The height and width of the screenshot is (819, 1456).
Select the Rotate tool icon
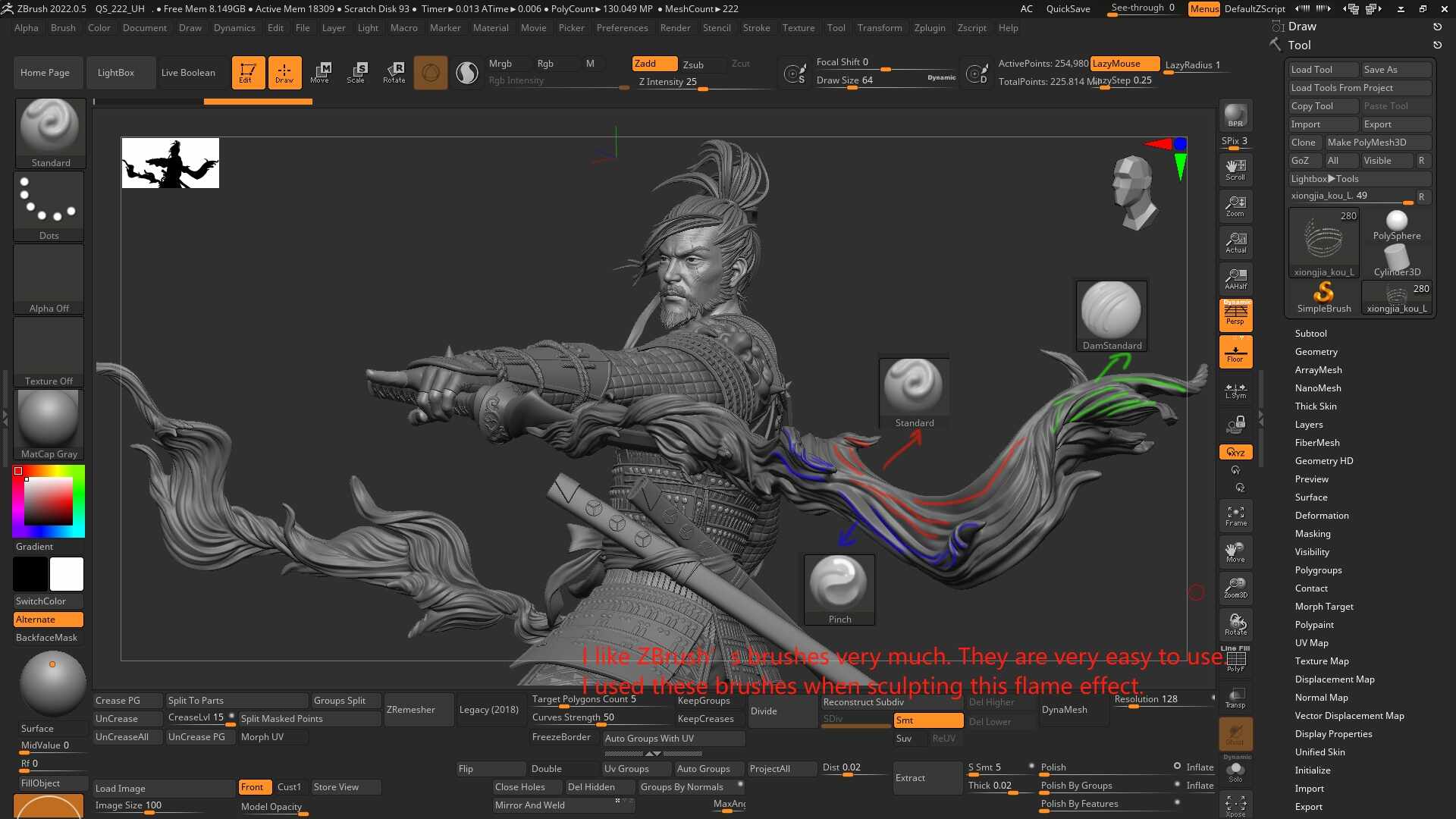pos(394,73)
